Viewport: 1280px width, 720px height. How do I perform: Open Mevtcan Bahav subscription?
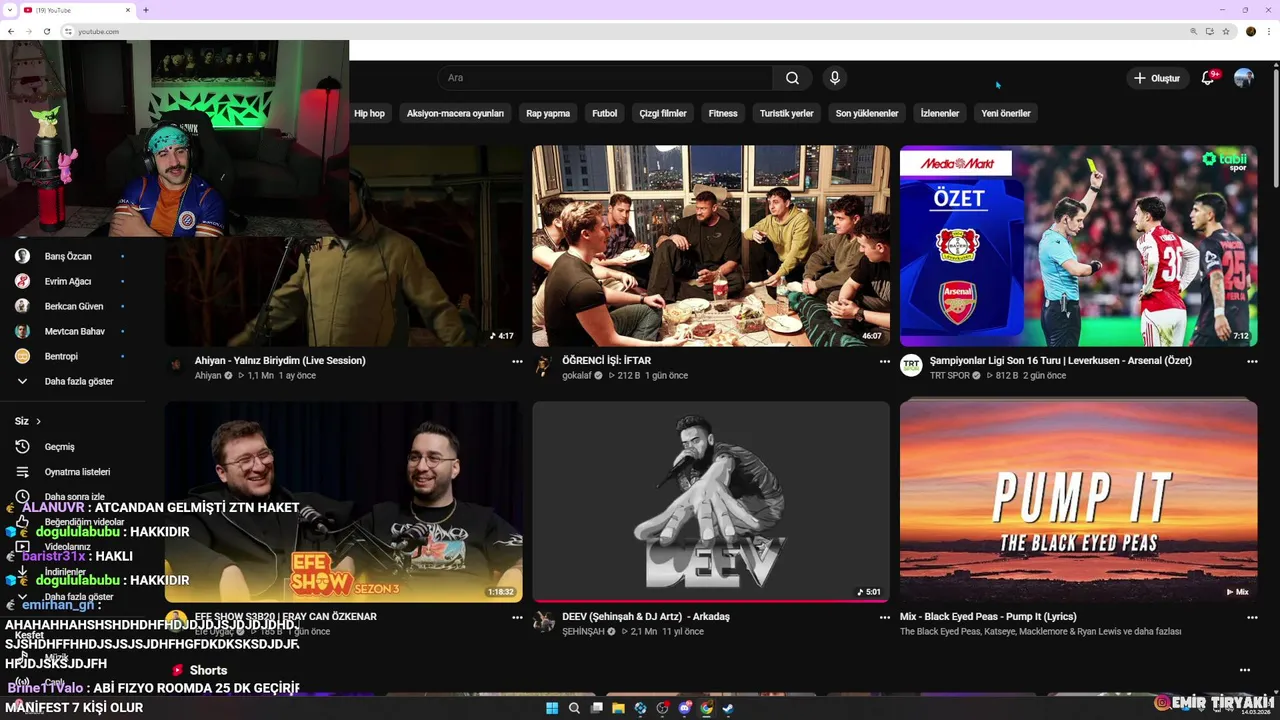72,331
